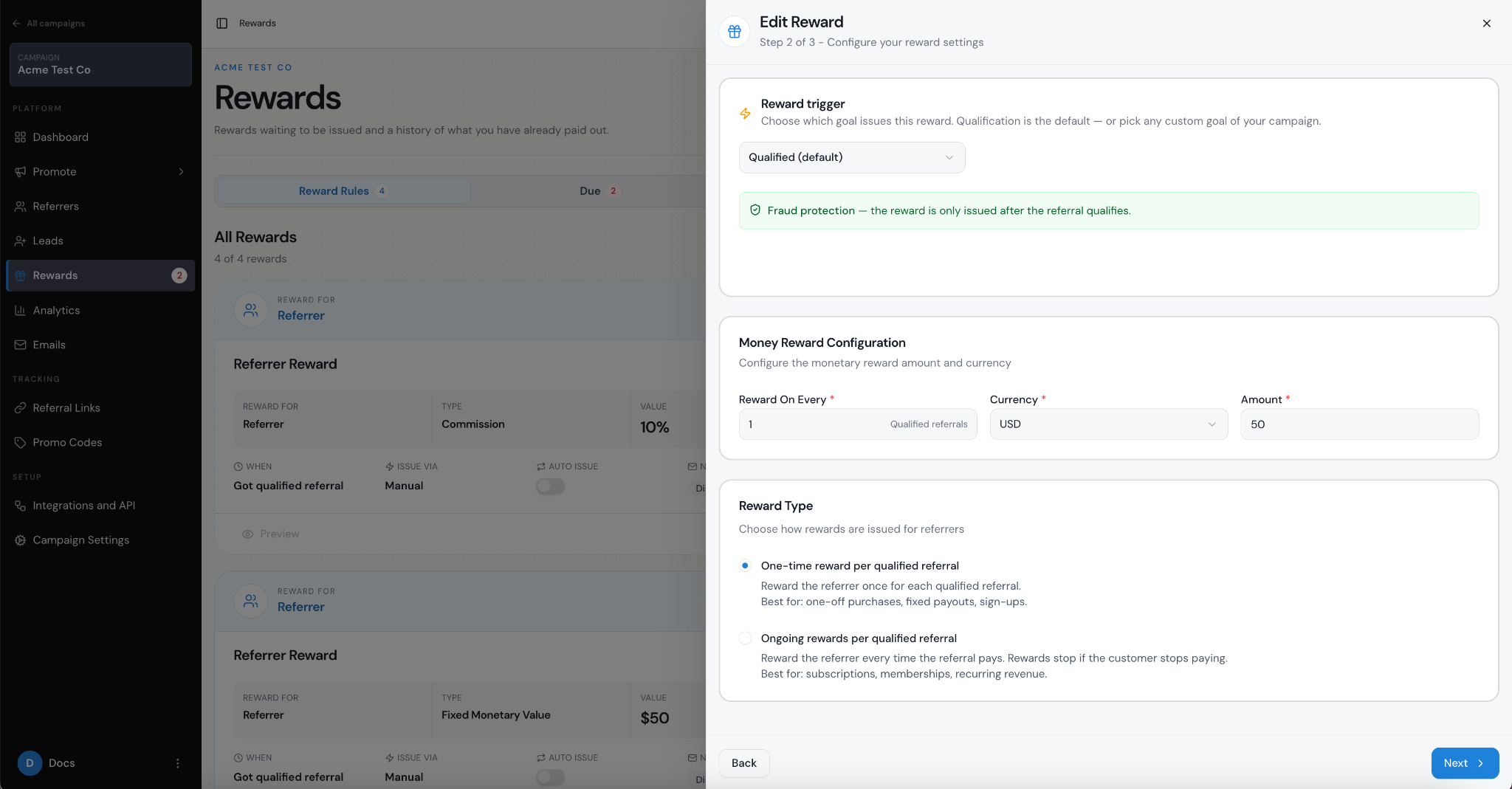The height and width of the screenshot is (789, 1512).
Task: Open Promo Codes from the sidebar
Action: coord(100,443)
